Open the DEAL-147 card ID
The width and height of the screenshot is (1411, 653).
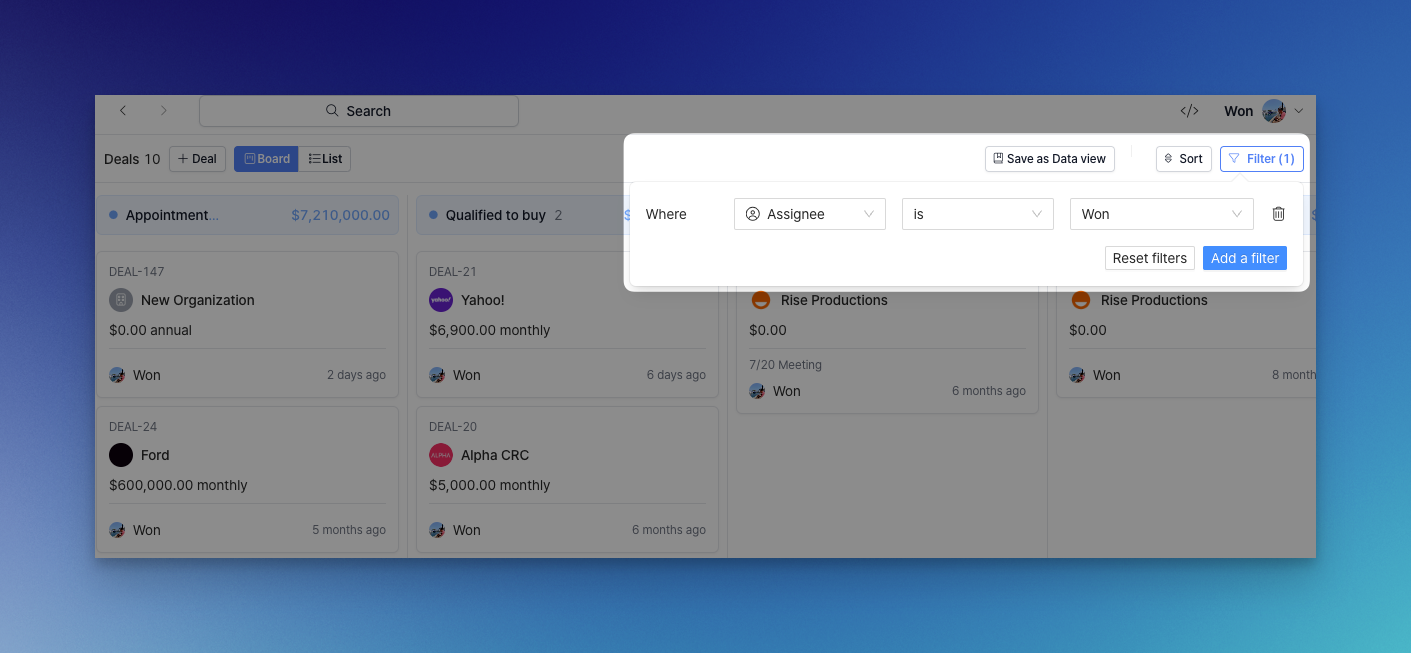pyautogui.click(x=137, y=272)
